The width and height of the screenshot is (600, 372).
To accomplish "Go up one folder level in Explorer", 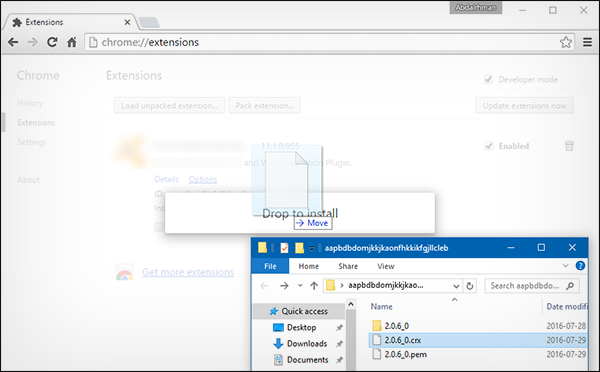I will click(x=314, y=286).
